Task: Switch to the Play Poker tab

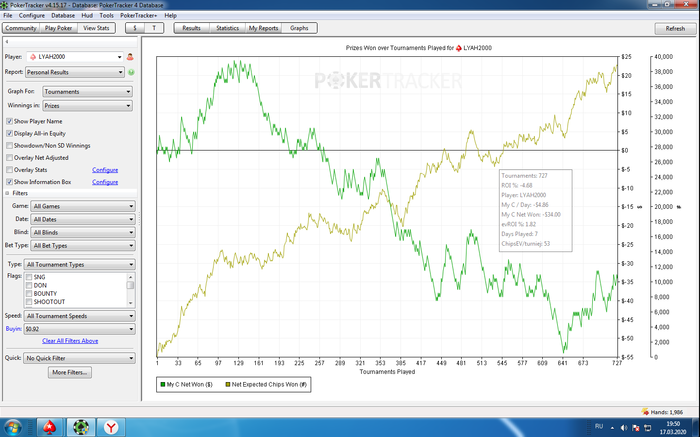Action: coord(58,28)
